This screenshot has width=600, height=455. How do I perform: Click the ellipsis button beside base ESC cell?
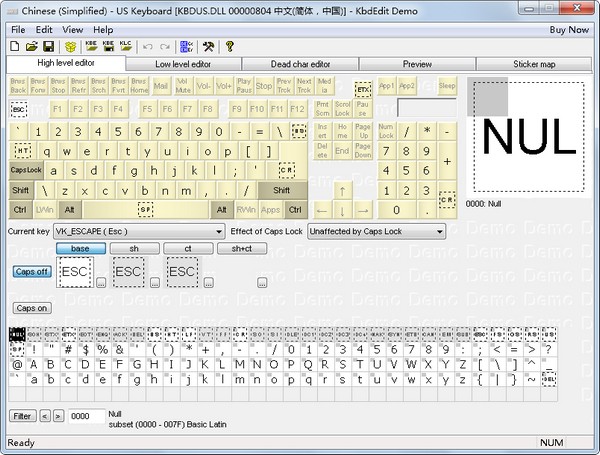pos(101,283)
